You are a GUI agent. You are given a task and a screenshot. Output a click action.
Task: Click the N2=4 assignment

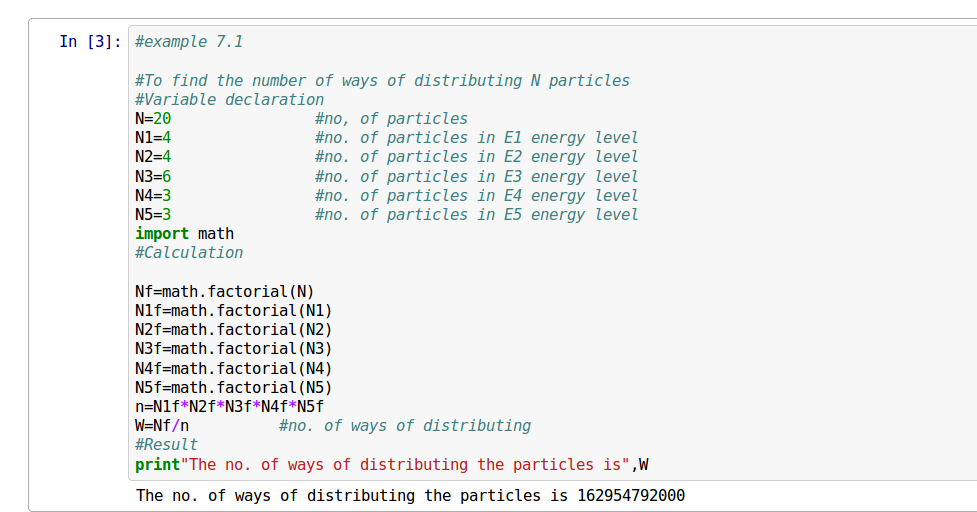point(153,157)
